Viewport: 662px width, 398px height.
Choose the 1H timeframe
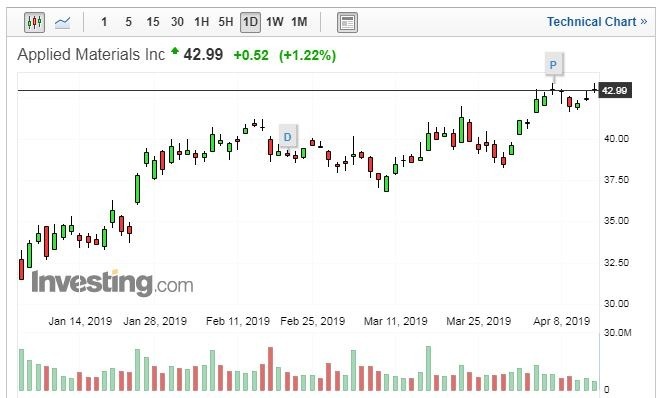point(201,22)
